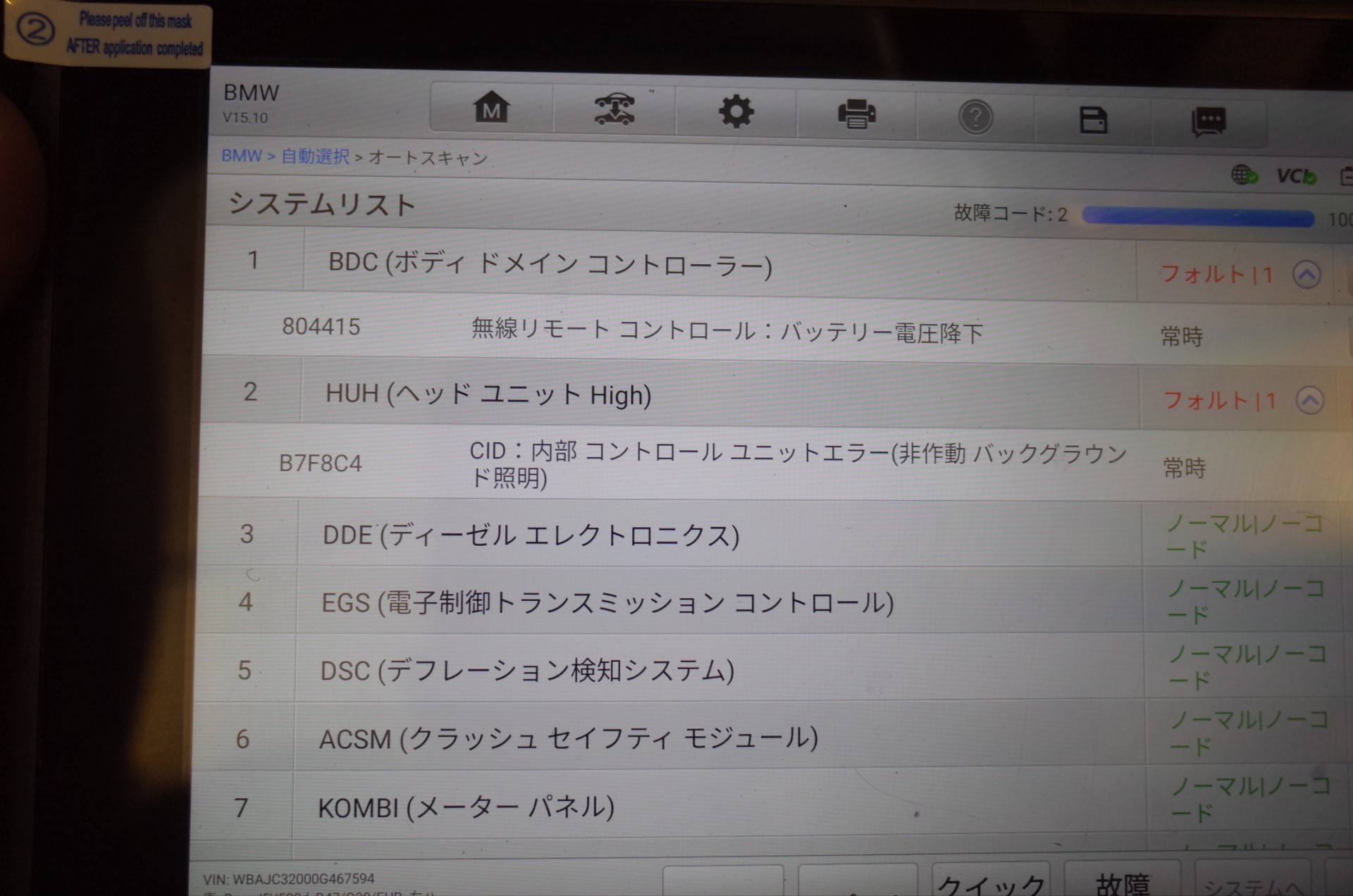Screen dimensions: 1353x896
Task: Tap the 常時 status for code B7F8C4
Action: (x=1185, y=468)
